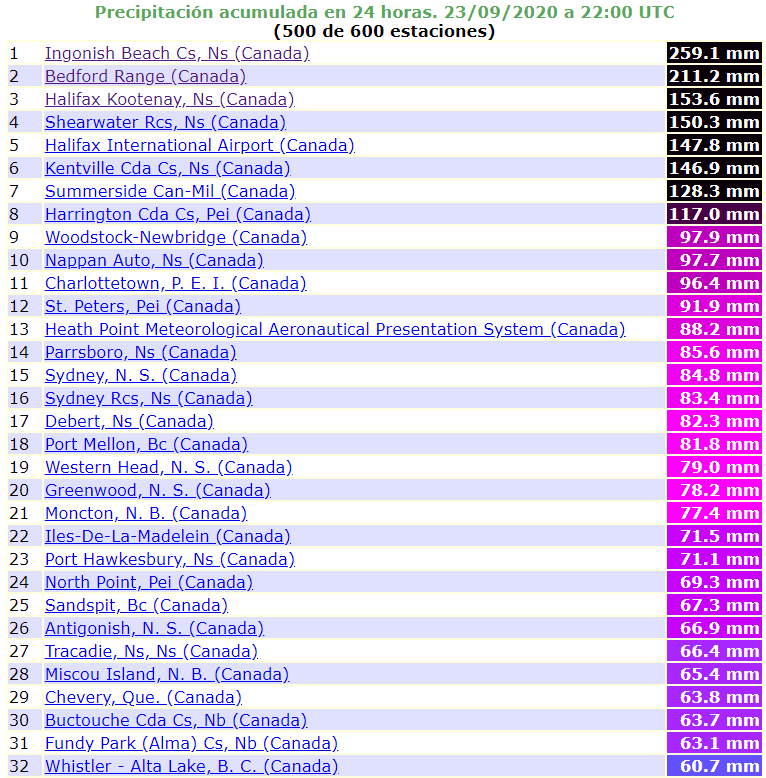The height and width of the screenshot is (778, 766).
Task: Open Whistler - Alta Lake, B. C. link
Action: tap(192, 766)
